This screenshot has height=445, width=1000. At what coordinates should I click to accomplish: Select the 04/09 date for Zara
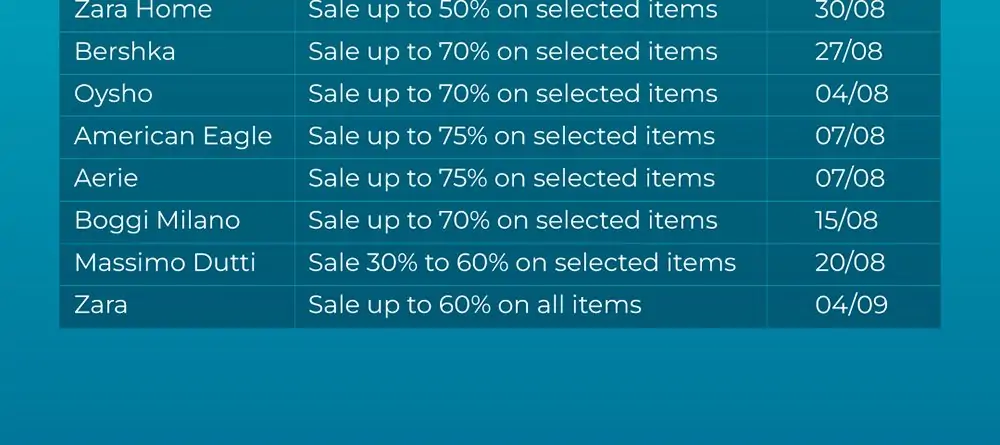coord(851,305)
